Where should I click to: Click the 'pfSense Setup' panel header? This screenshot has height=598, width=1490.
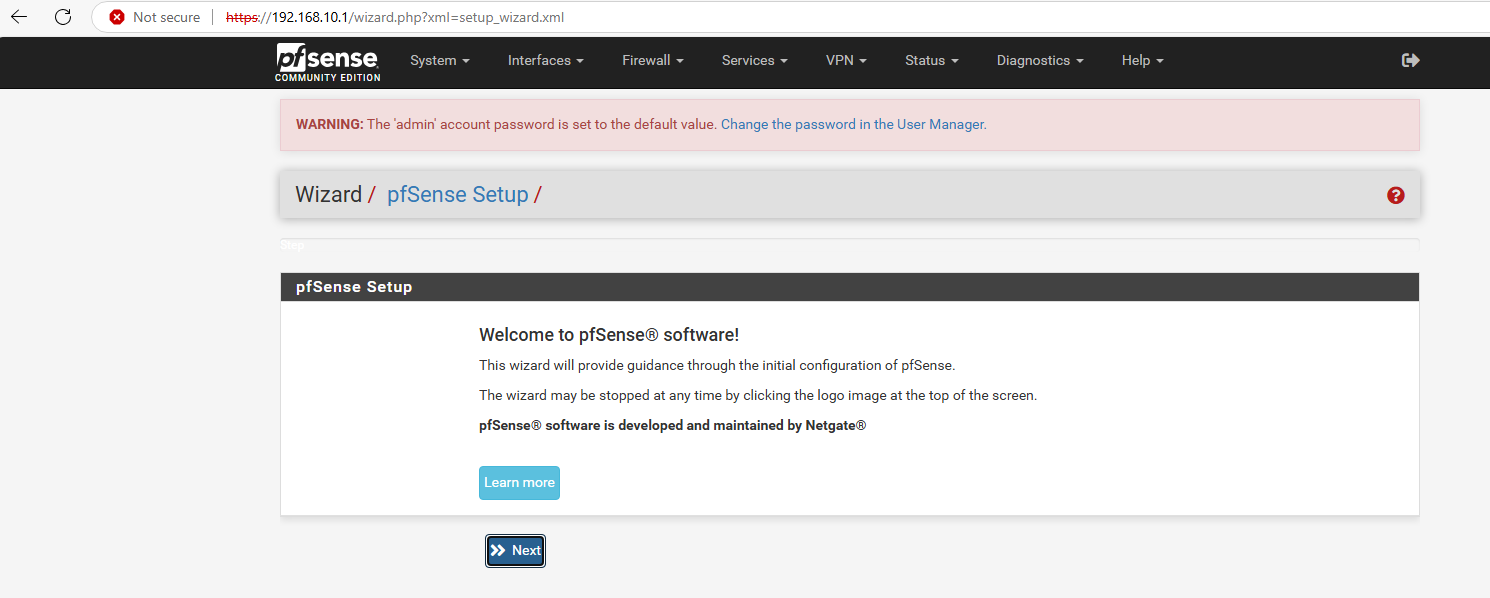[850, 287]
